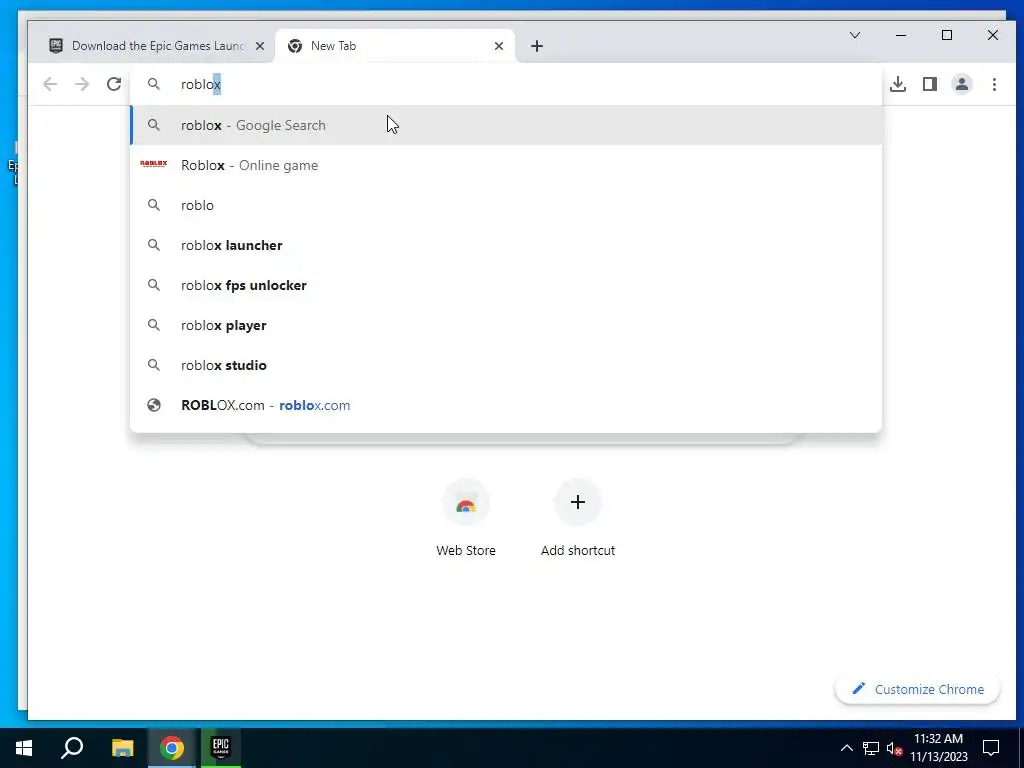
Task: Close the New Tab tab
Action: click(x=499, y=46)
